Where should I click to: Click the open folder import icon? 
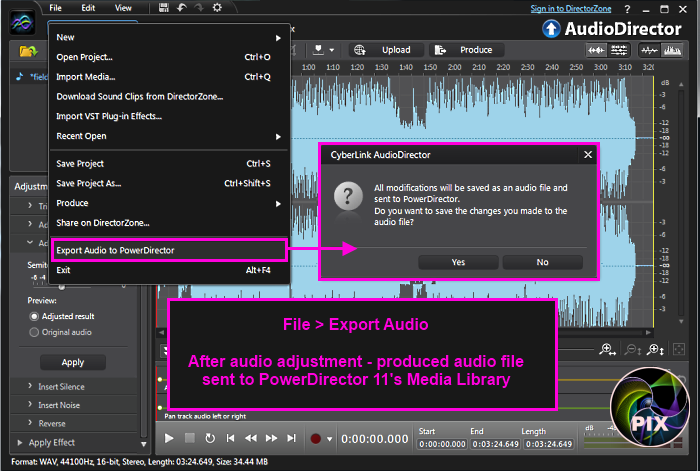[x=28, y=51]
